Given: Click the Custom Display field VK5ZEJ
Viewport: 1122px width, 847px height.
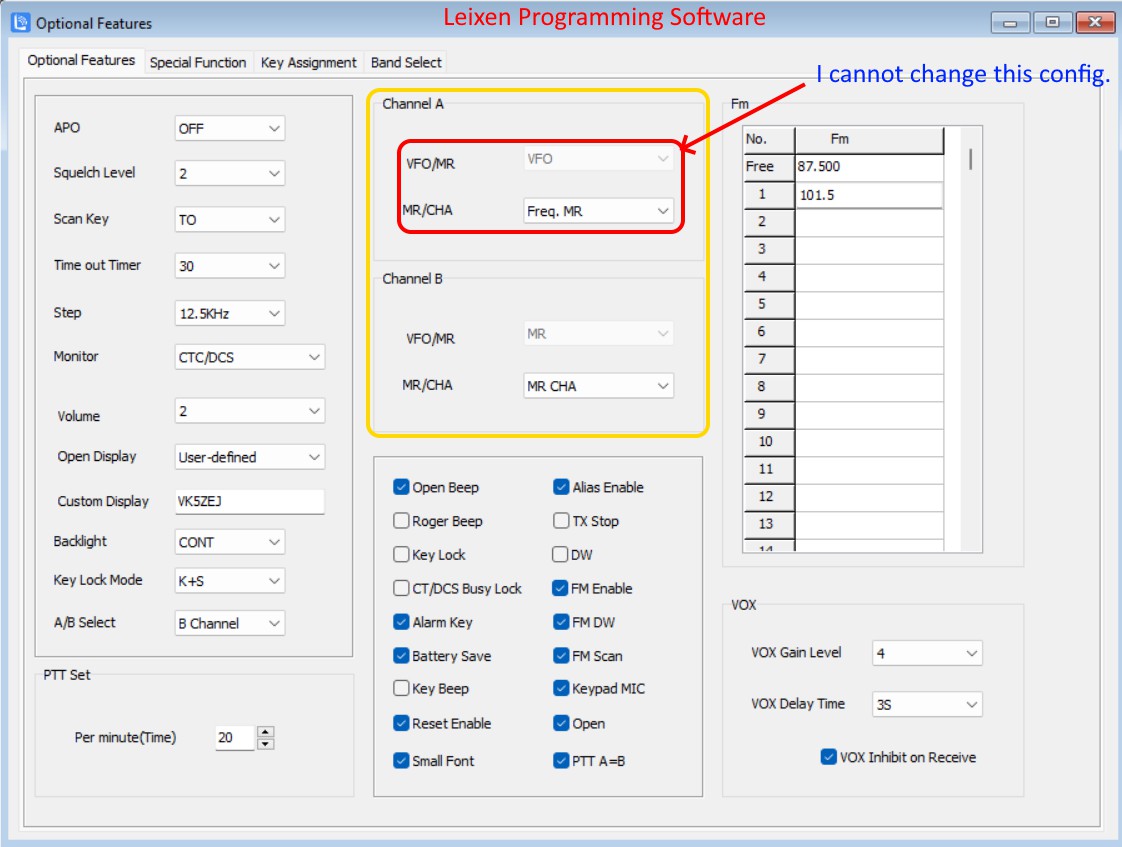Looking at the screenshot, I should click(250, 501).
